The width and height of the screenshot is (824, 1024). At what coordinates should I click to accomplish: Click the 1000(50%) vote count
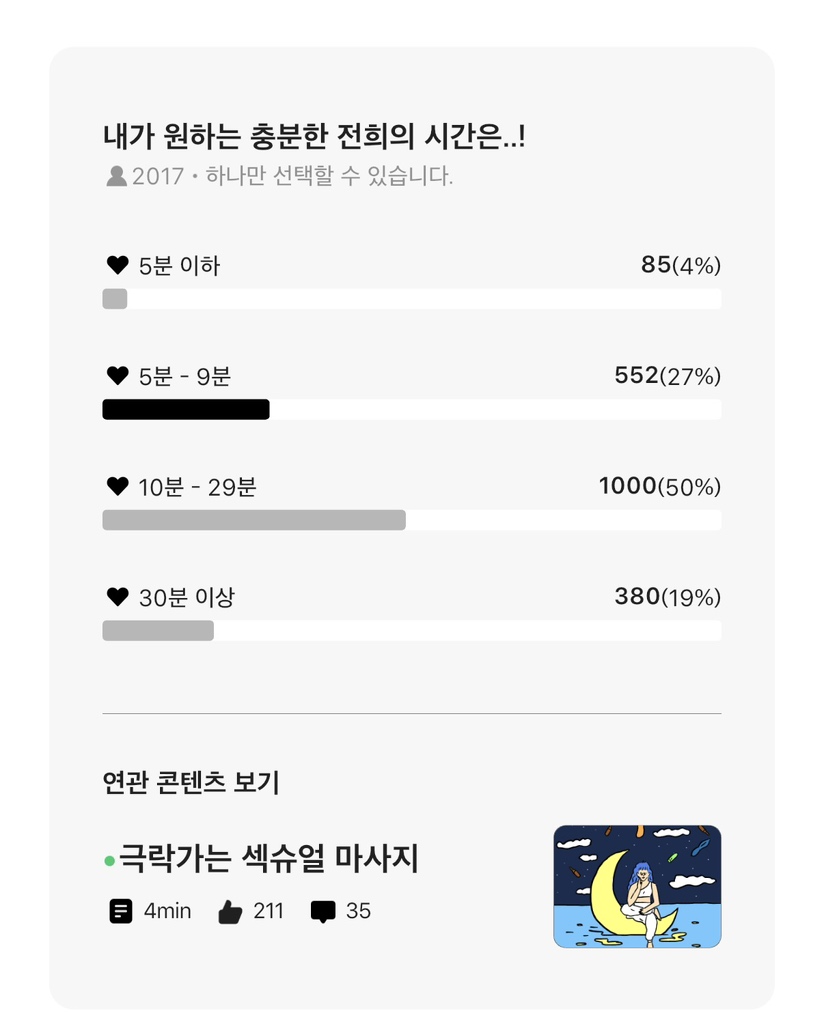659,487
